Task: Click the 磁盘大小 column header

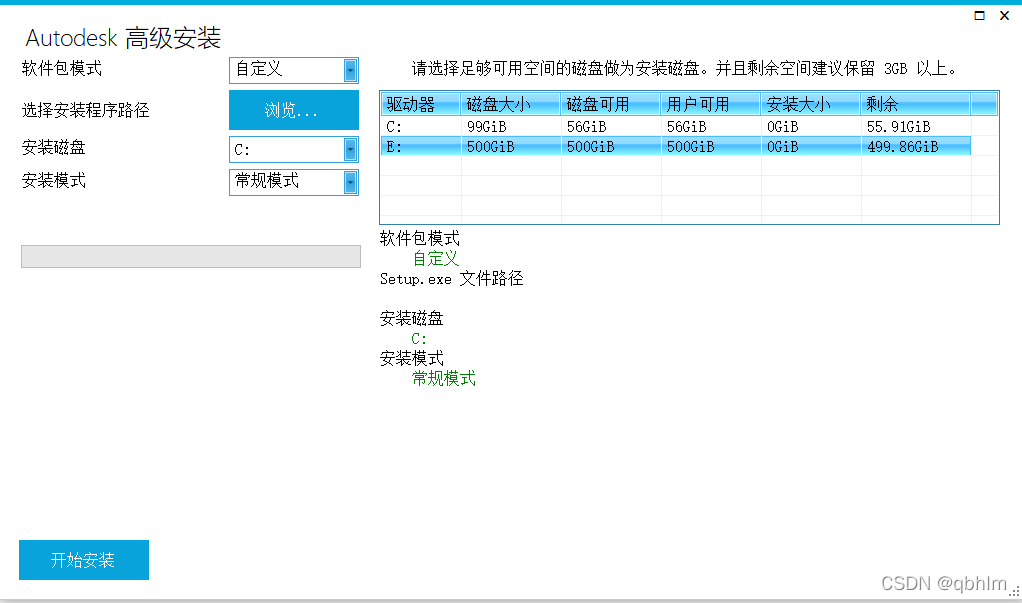Action: click(511, 104)
